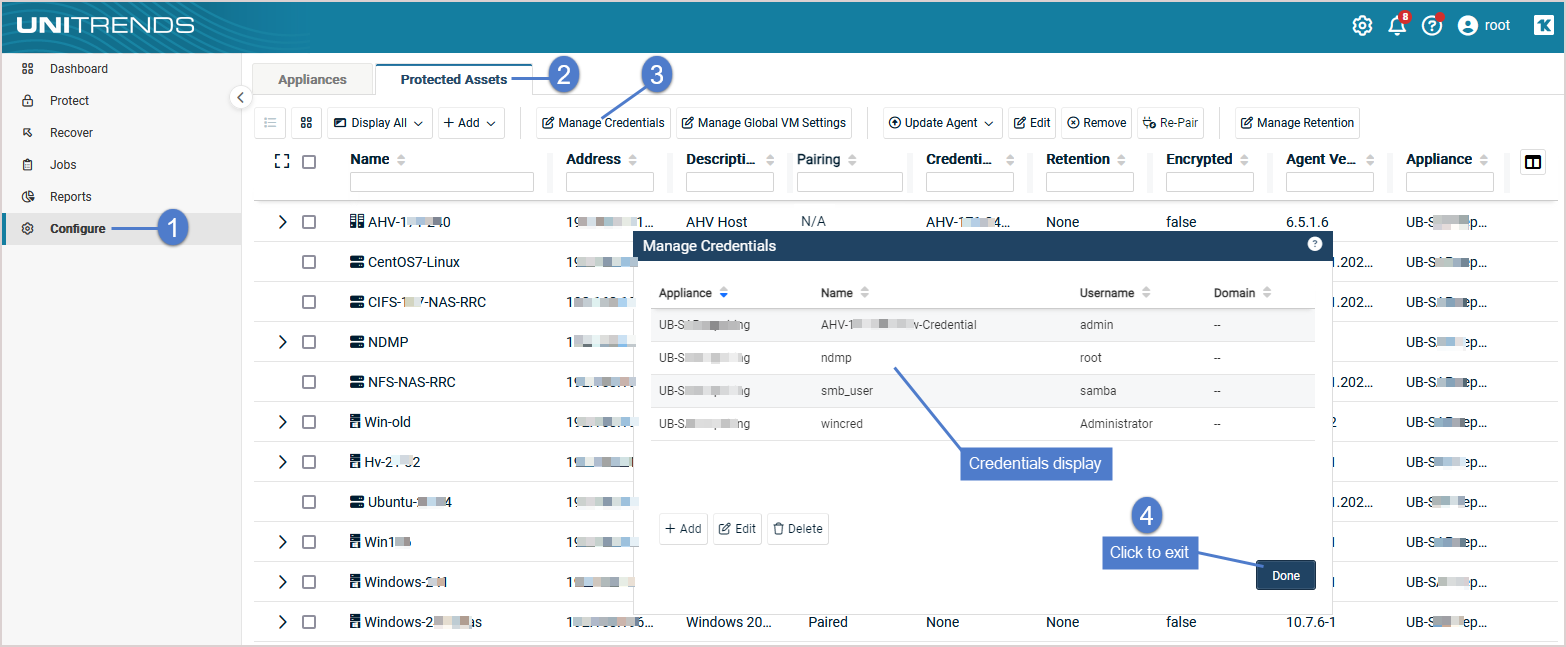
Task: Sort main table by Appliance sort arrows
Action: click(x=1484, y=160)
